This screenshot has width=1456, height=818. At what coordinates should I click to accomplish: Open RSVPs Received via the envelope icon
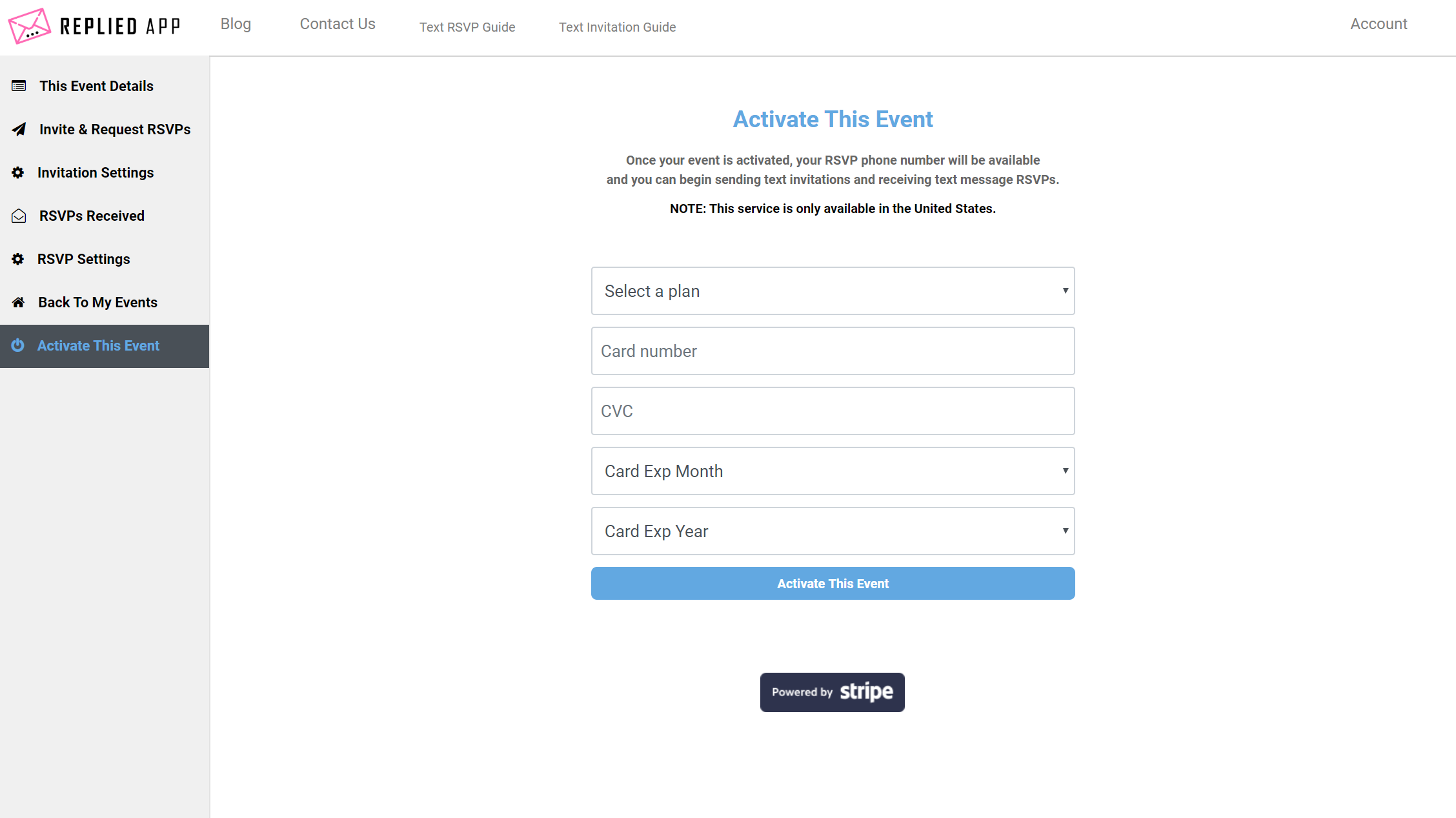click(18, 216)
